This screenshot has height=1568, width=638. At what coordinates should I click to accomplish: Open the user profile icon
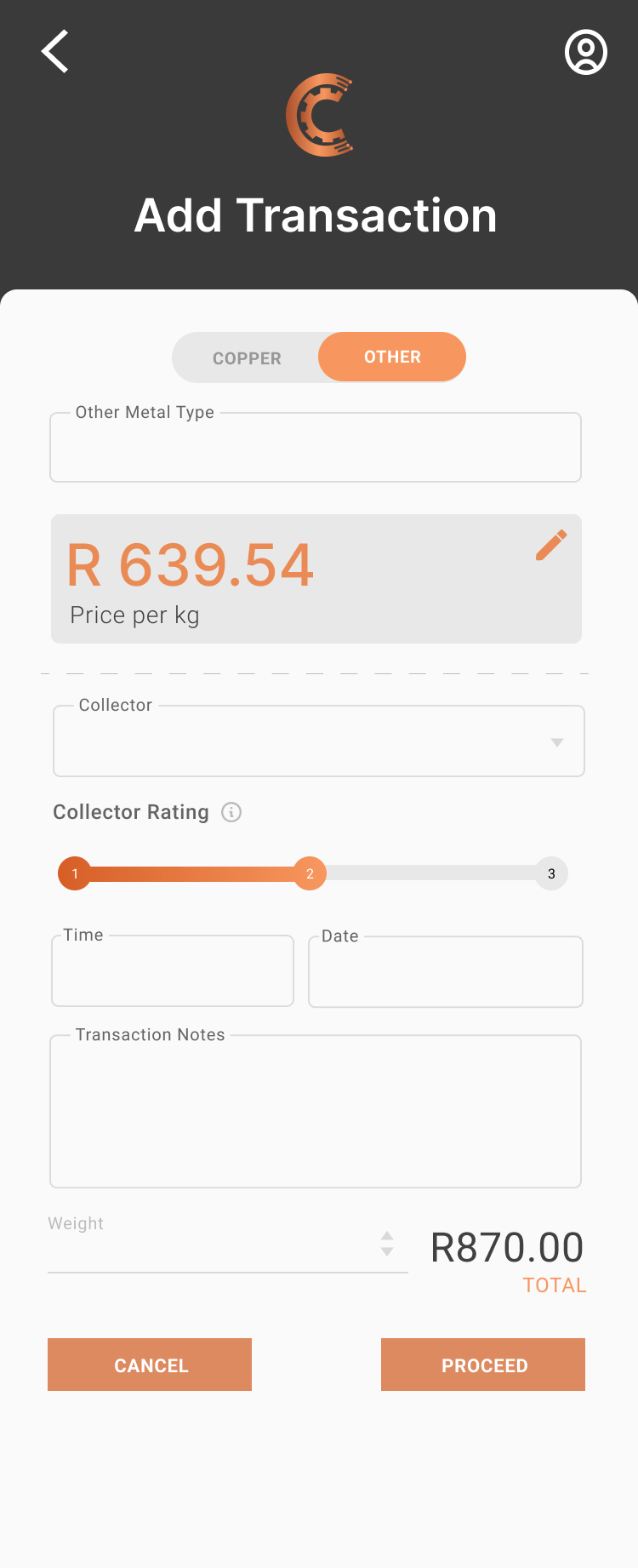586,53
